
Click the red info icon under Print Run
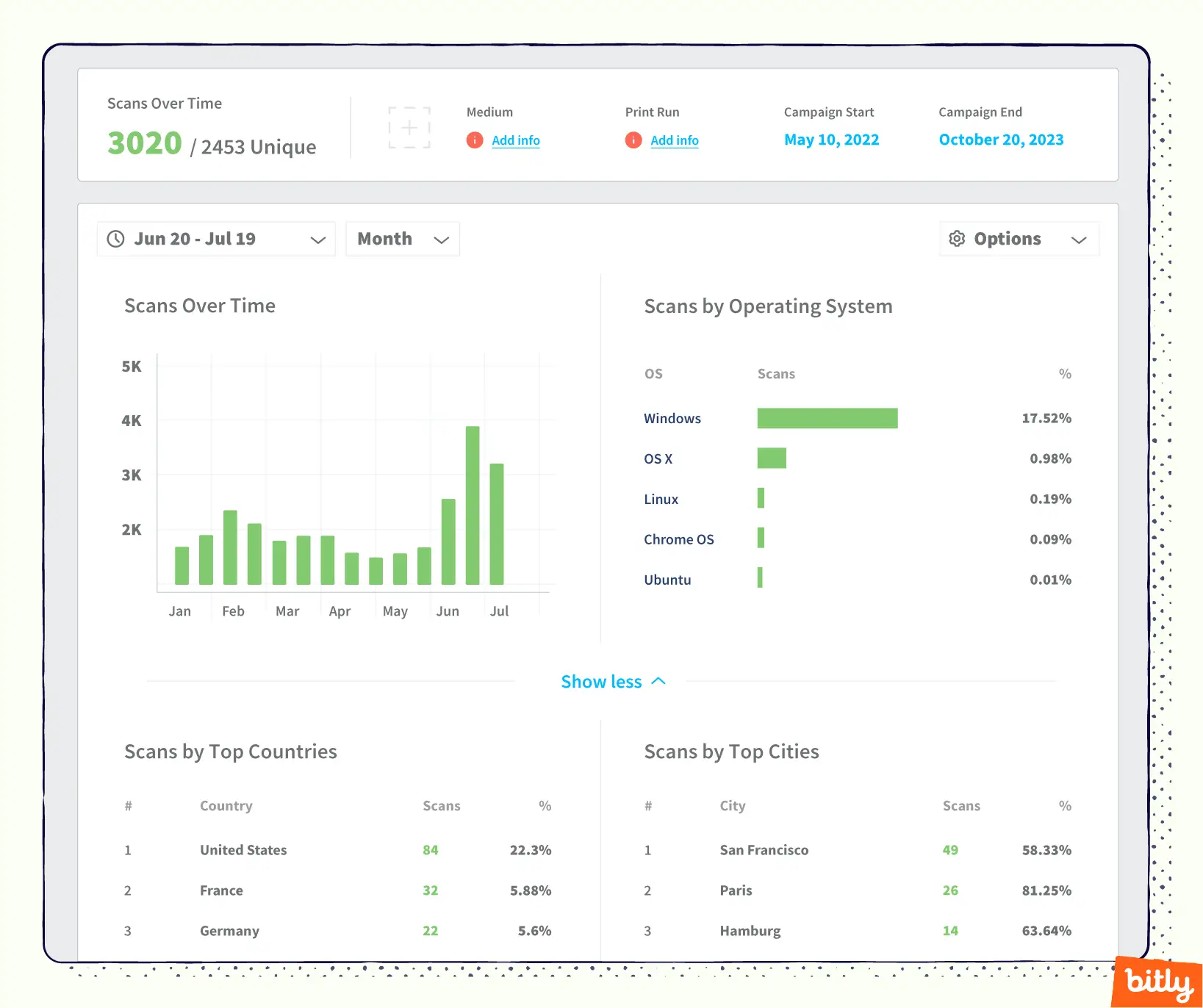(633, 140)
